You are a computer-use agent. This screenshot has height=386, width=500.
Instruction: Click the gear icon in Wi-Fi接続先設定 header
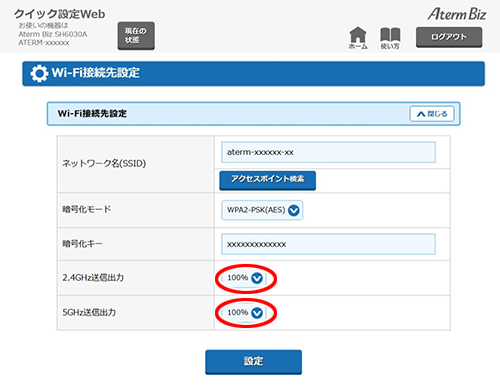(39, 73)
